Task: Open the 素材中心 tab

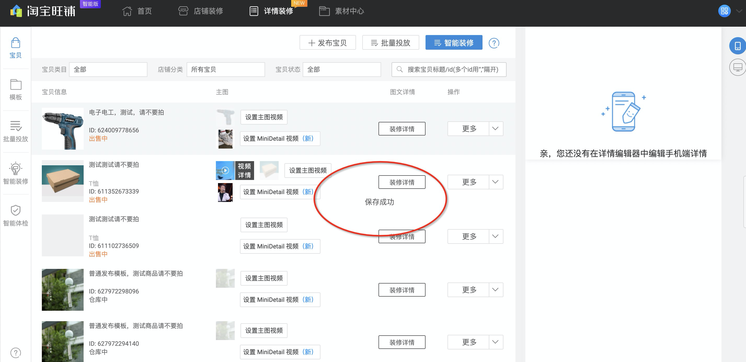Action: point(342,11)
